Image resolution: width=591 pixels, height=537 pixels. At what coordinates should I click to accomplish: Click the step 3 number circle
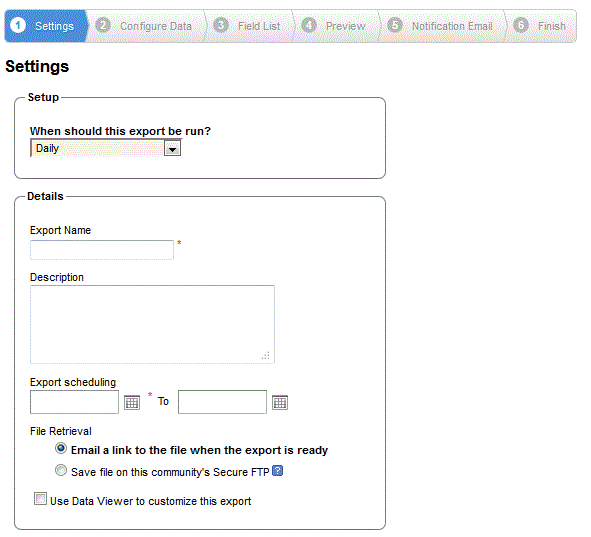pos(221,25)
